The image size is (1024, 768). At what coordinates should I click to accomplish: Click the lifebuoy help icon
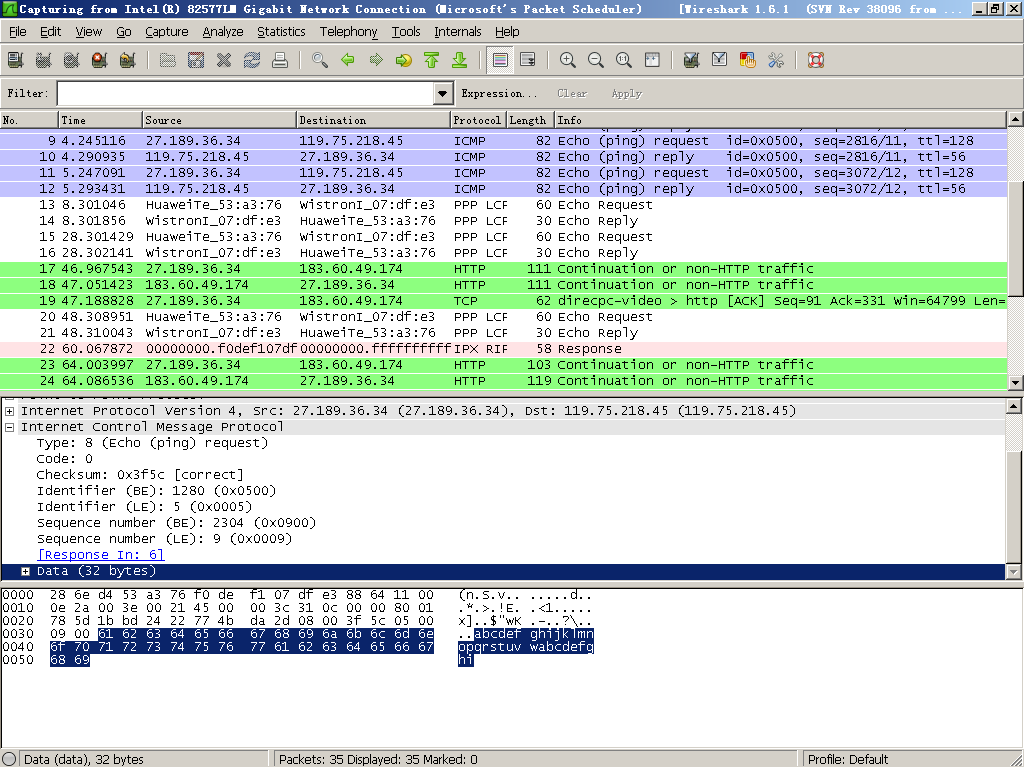(815, 60)
